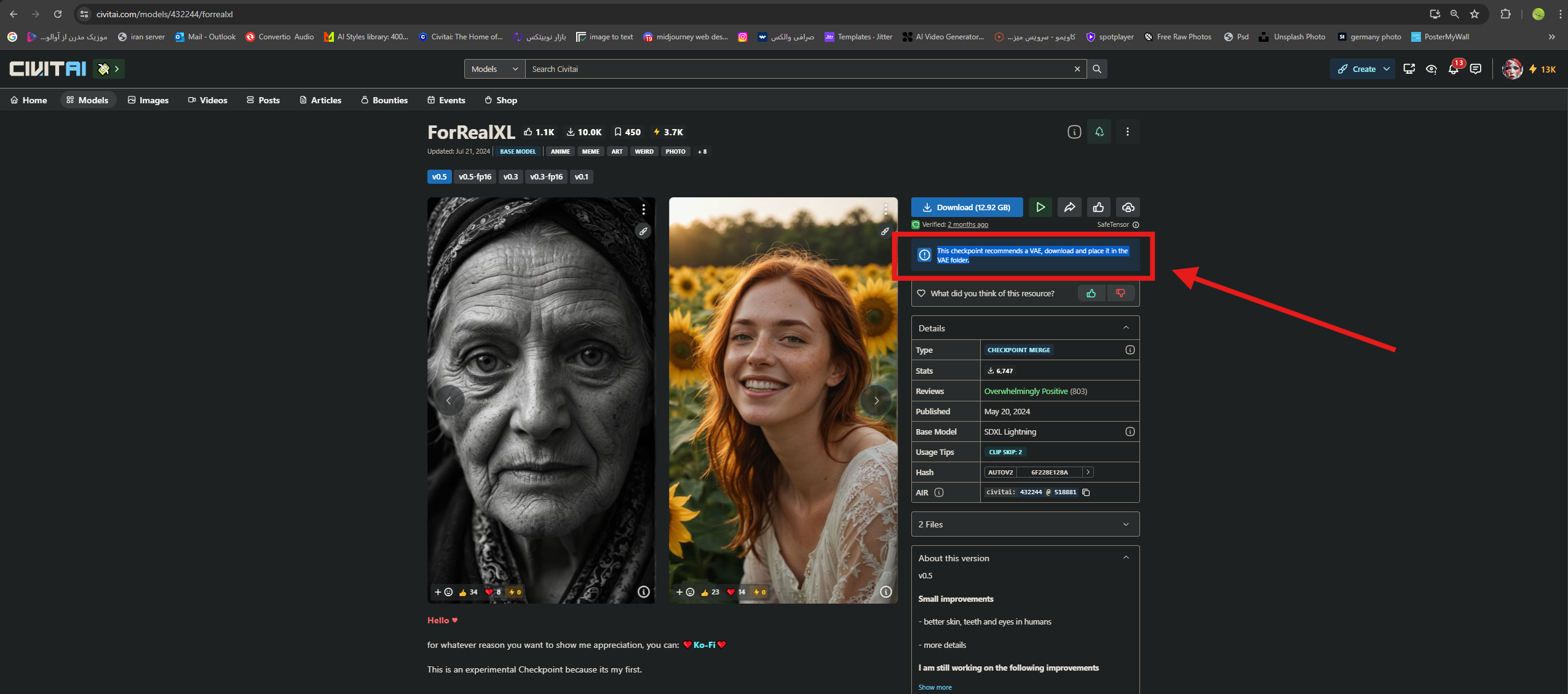Open the Ko-Fi link

tap(704, 645)
